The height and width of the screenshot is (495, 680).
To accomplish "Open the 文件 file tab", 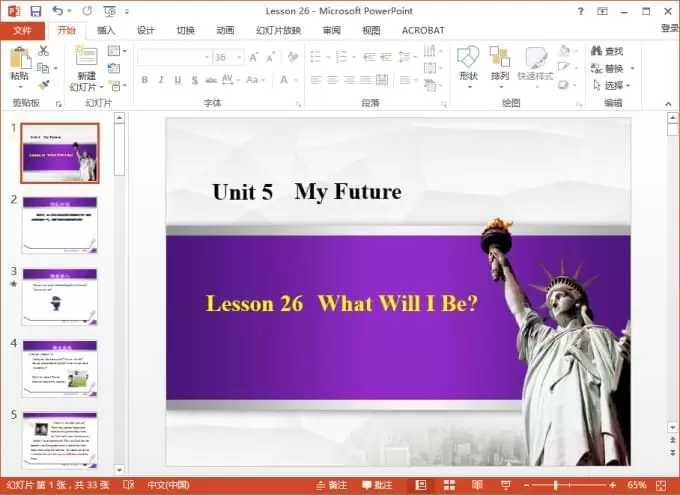I will pos(22,30).
